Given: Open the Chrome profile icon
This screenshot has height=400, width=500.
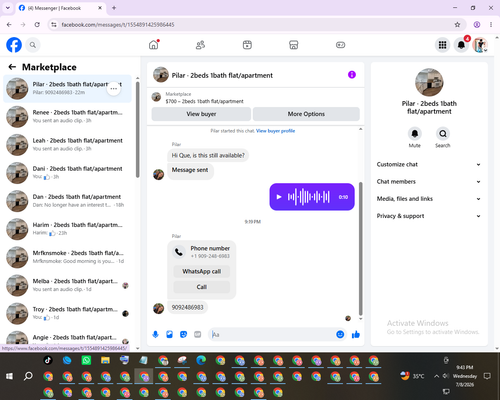Looking at the screenshot, I should click(x=477, y=25).
